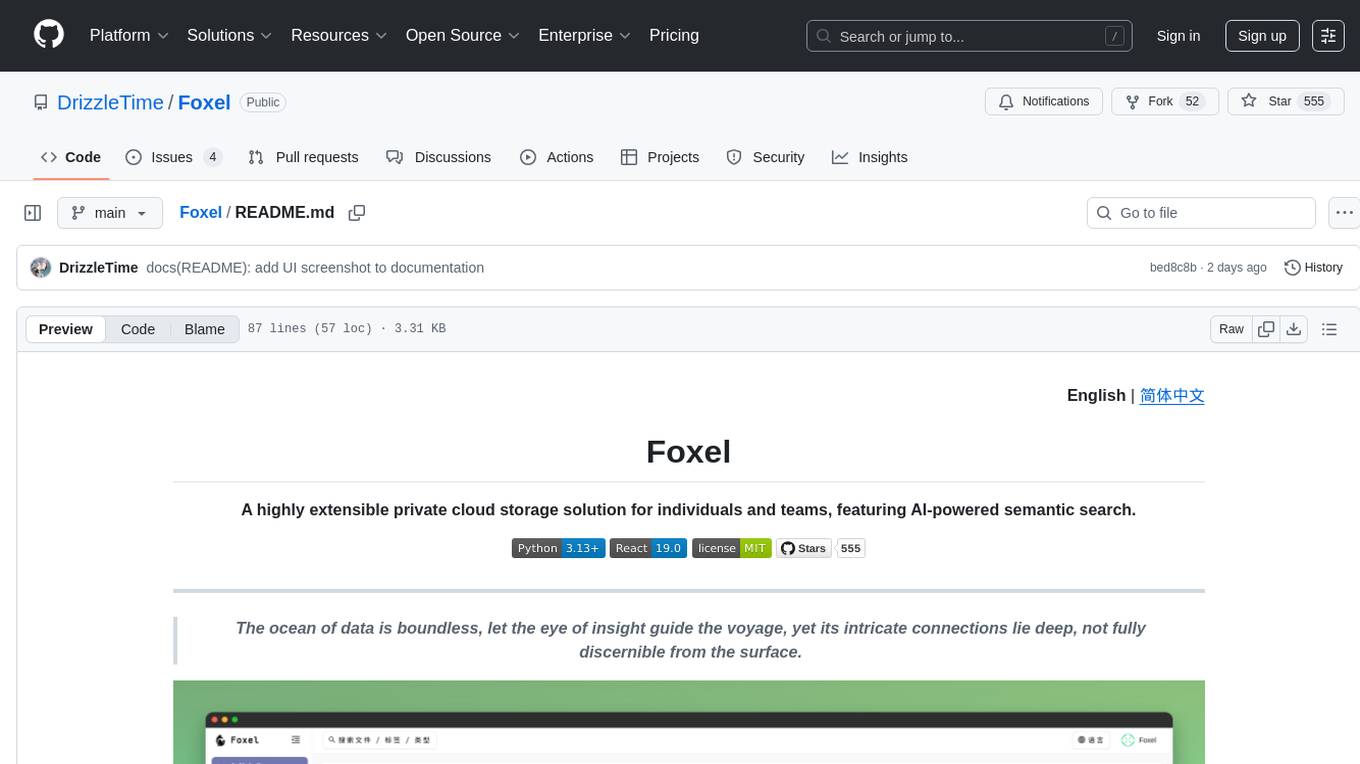This screenshot has width=1360, height=764.
Task: Expand the Solutions menu
Action: (230, 35)
